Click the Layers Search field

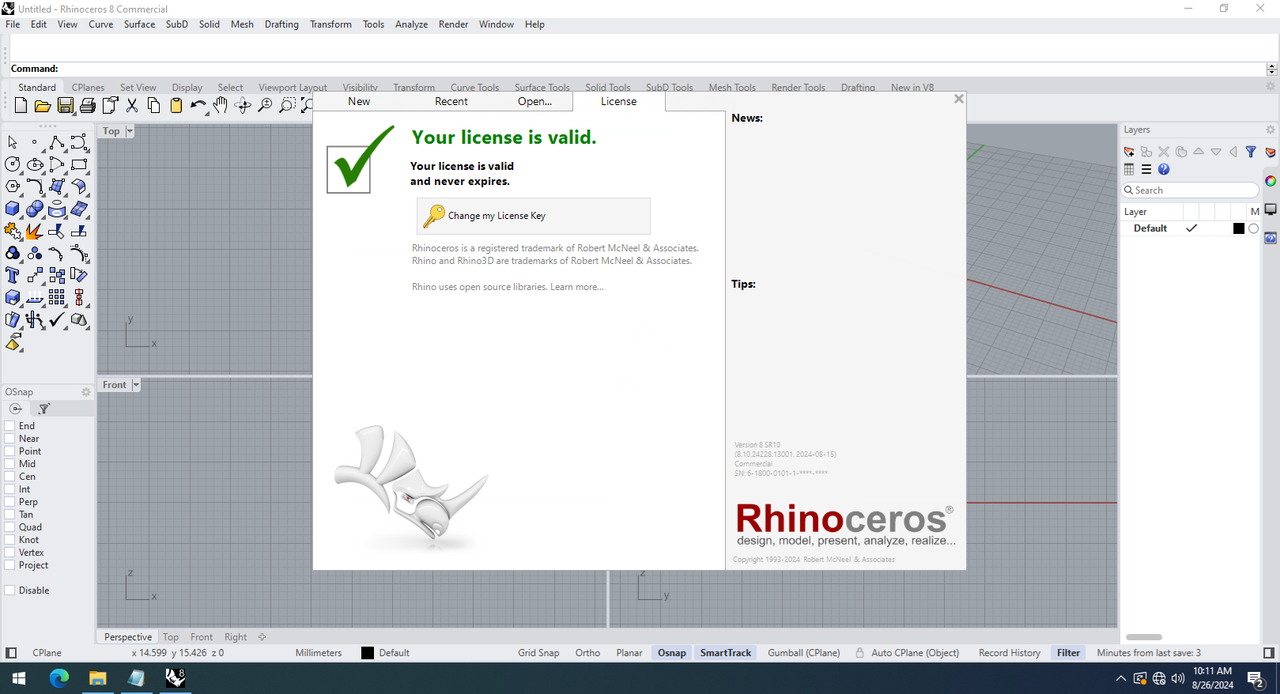coord(1189,190)
